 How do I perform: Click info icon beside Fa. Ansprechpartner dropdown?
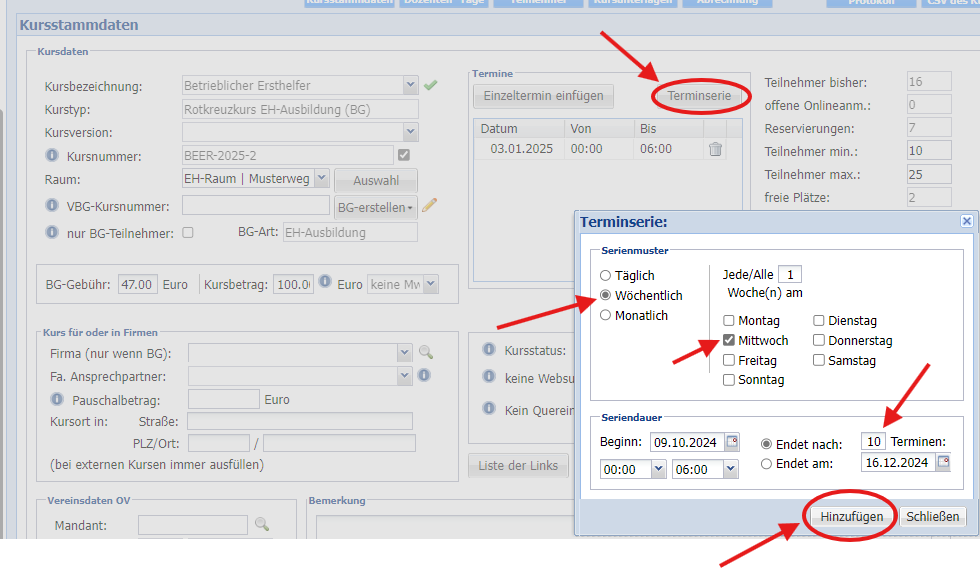(x=424, y=375)
